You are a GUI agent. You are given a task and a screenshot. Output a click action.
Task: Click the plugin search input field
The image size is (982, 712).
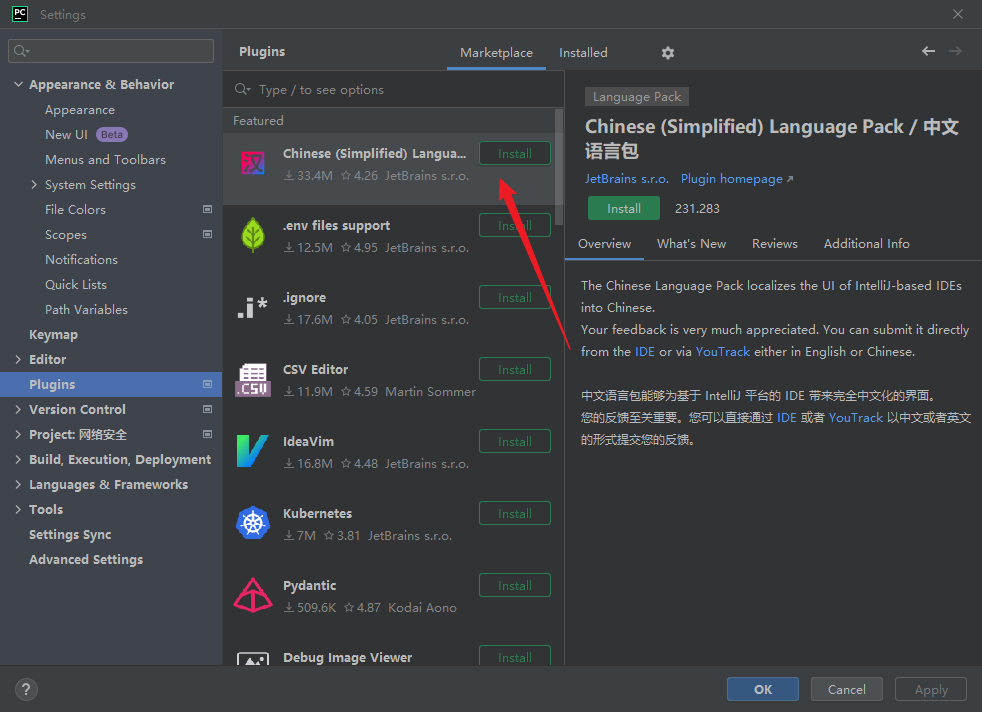pyautogui.click(x=400, y=90)
